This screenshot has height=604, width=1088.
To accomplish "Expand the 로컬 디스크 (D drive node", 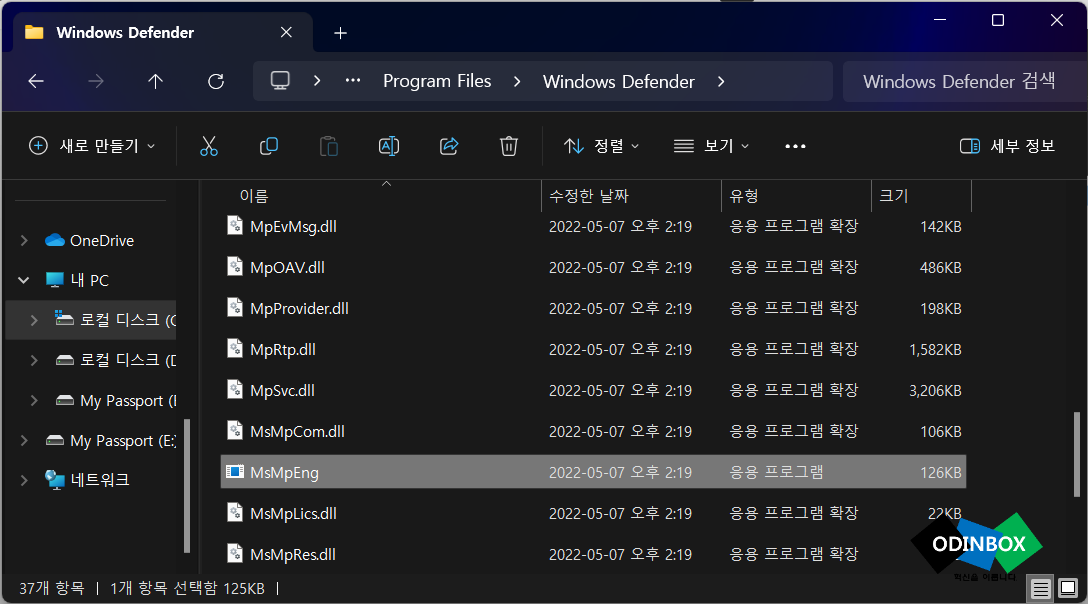I will click(34, 360).
